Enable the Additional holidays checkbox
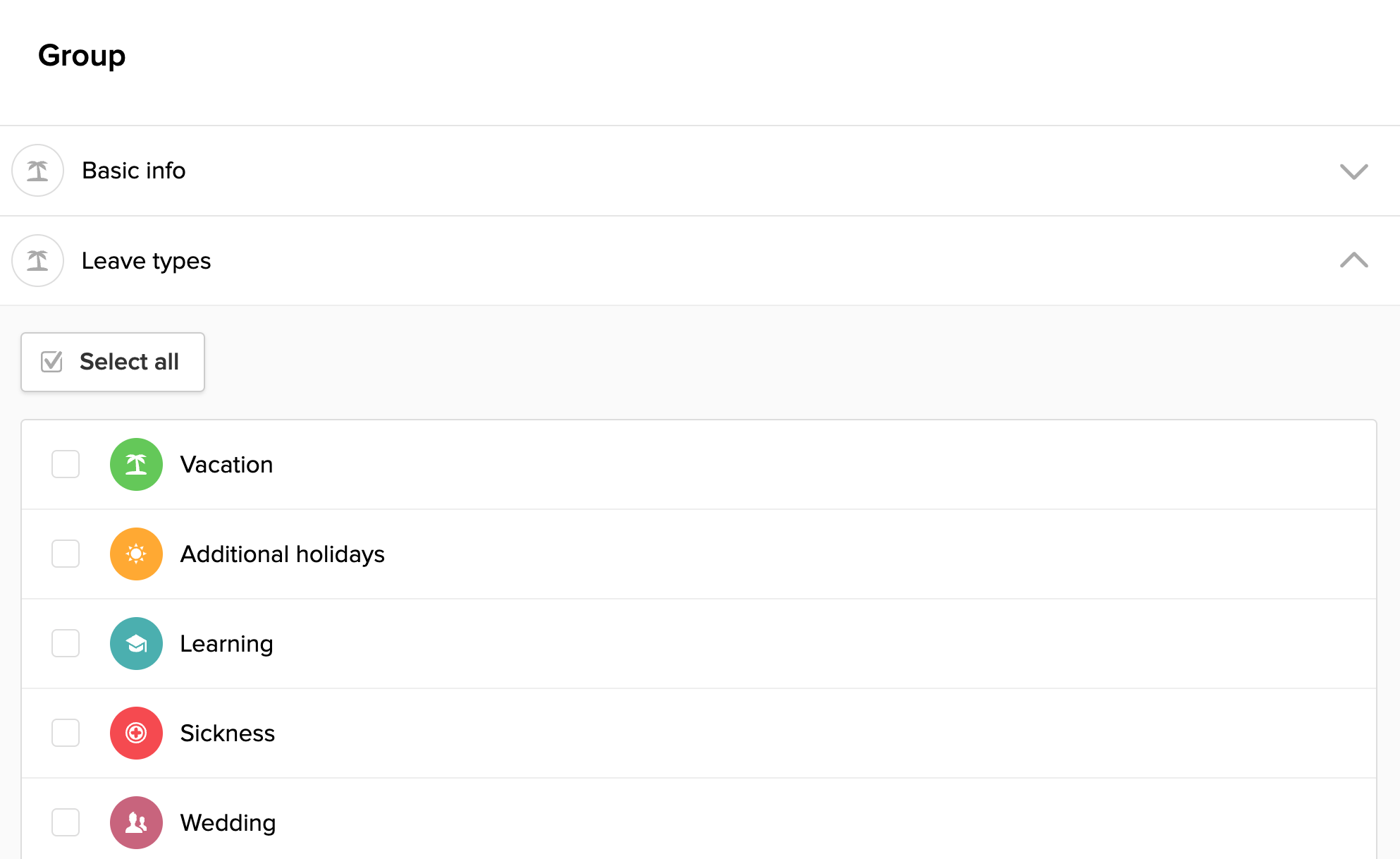This screenshot has width=1400, height=859. click(x=66, y=554)
